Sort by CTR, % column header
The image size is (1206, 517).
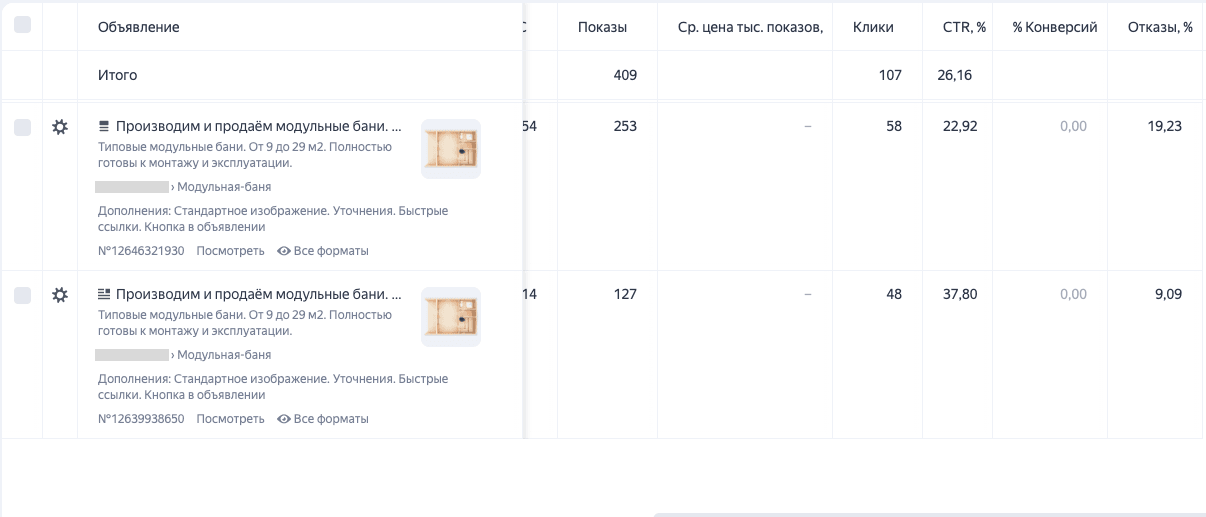964,27
